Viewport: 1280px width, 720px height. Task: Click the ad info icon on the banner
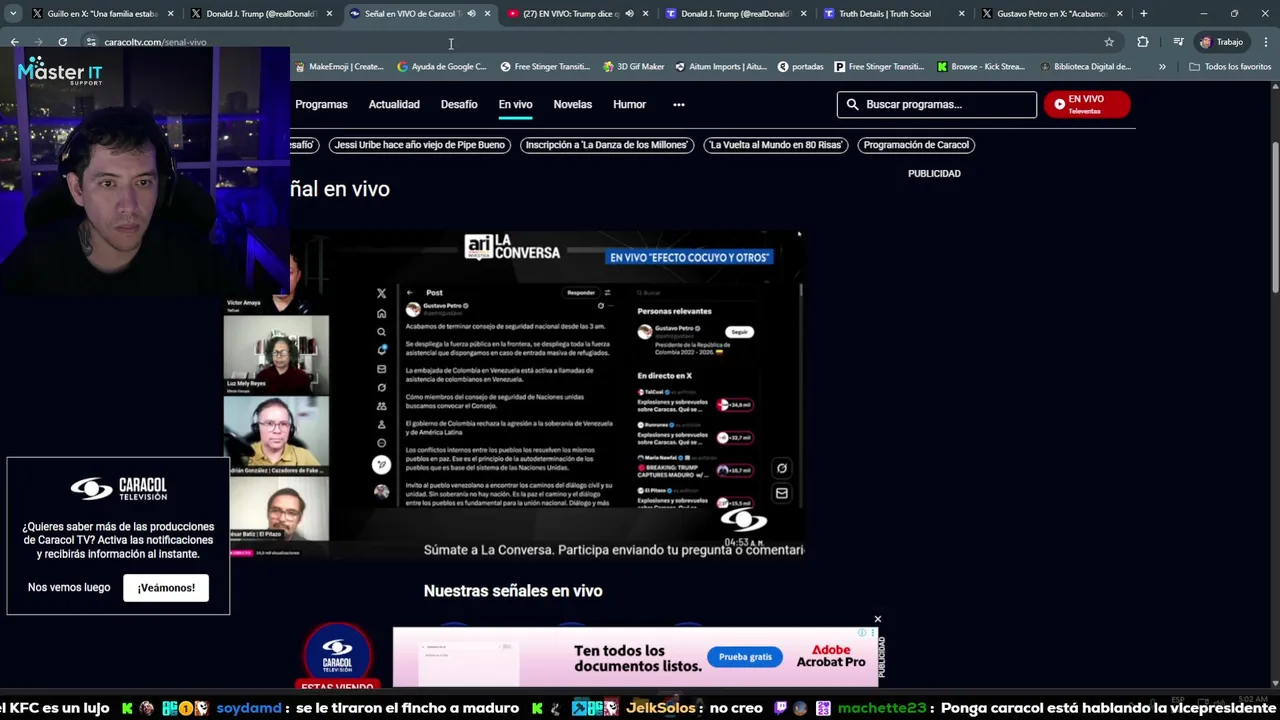[863, 633]
